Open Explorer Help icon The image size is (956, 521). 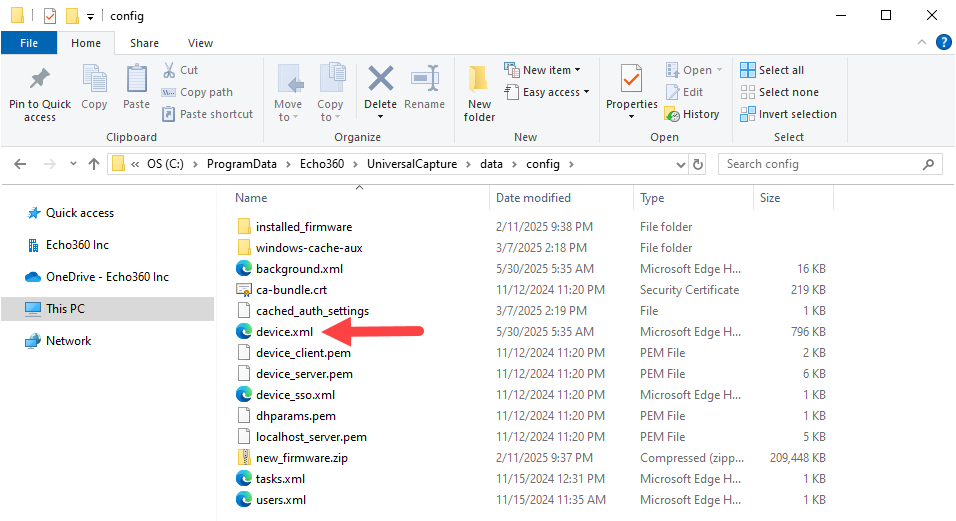click(943, 42)
